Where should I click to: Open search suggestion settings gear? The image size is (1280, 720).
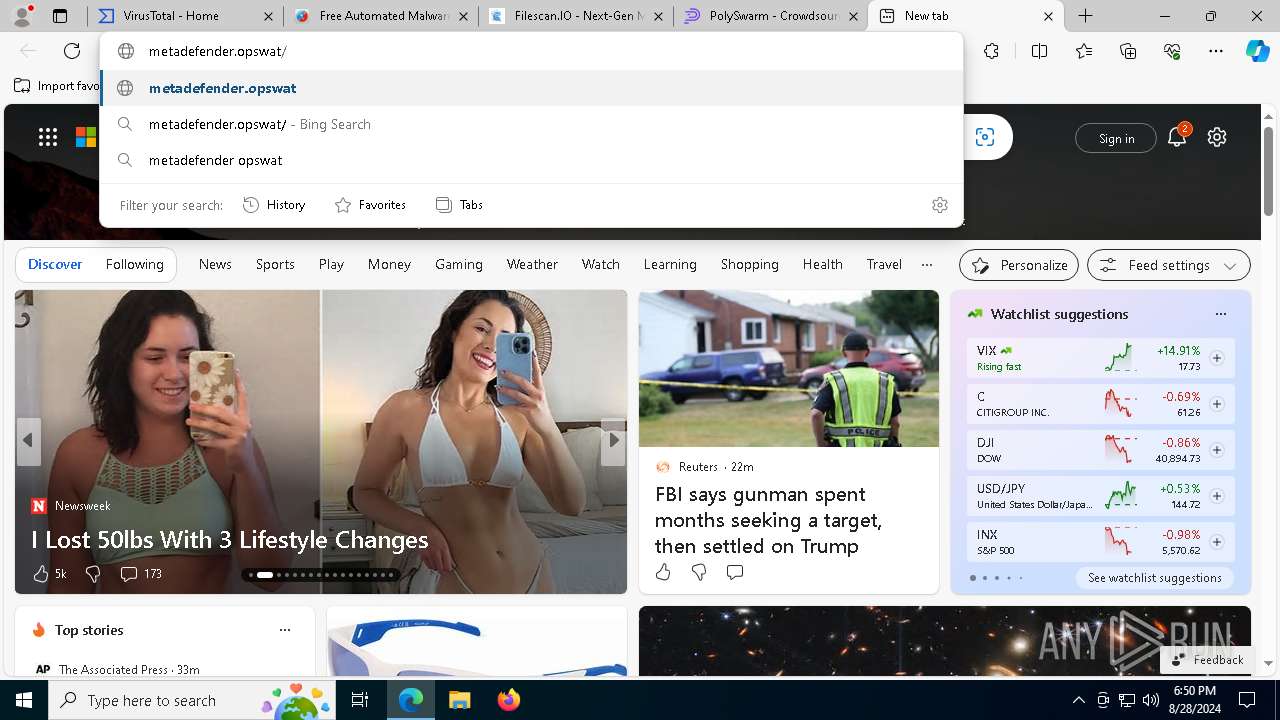point(940,205)
